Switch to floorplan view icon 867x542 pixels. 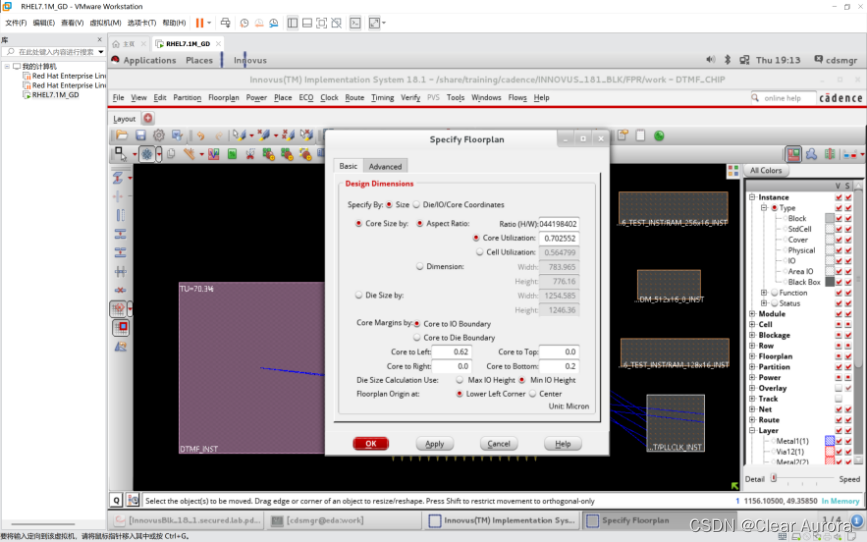(x=793, y=154)
